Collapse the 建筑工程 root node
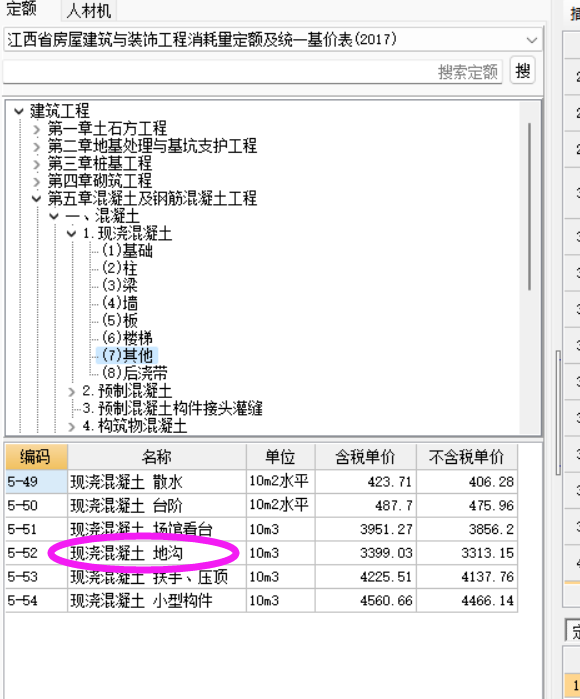This screenshot has width=580, height=699. [19, 111]
